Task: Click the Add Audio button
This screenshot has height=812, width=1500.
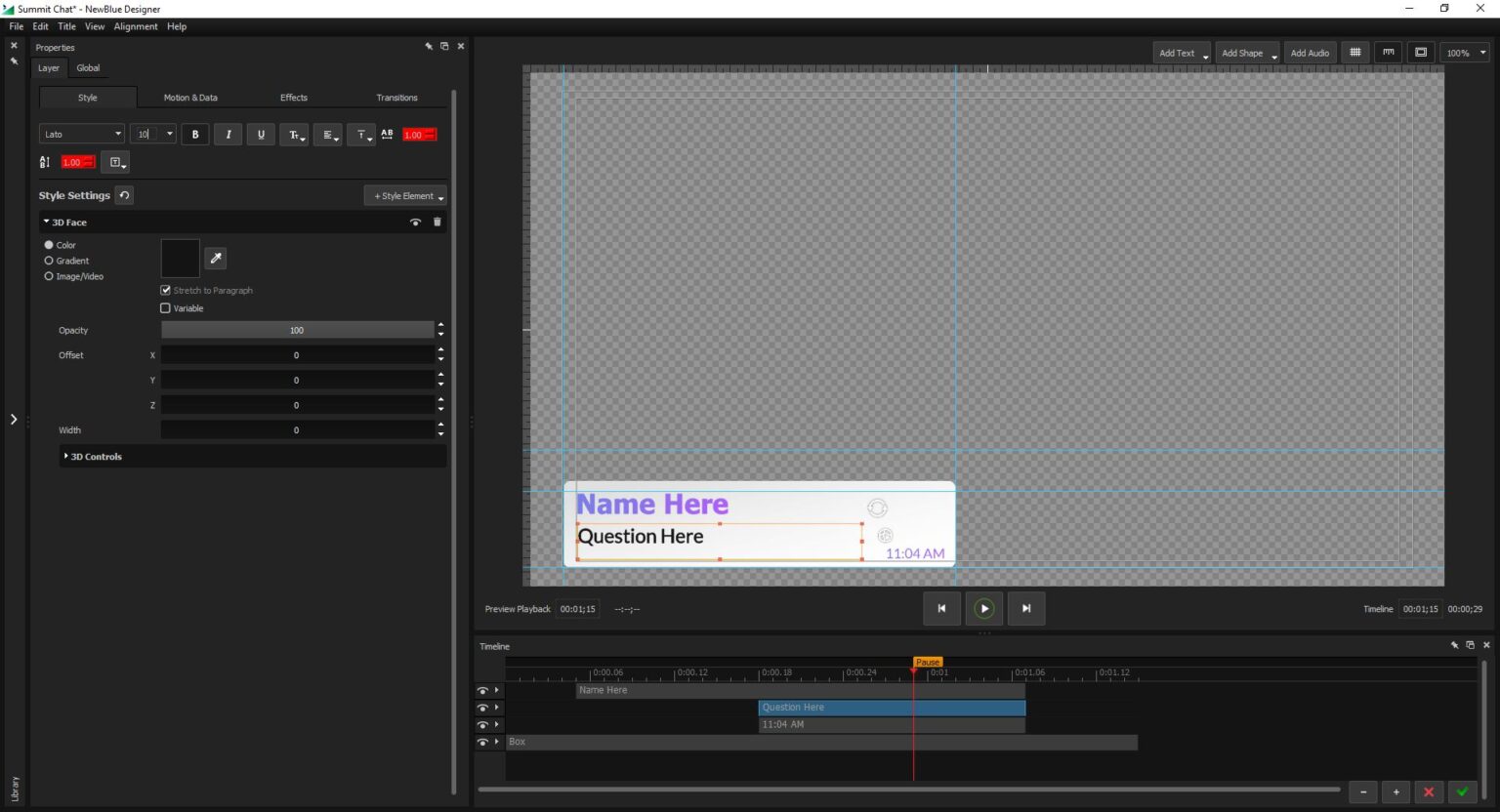Action: pos(1310,53)
